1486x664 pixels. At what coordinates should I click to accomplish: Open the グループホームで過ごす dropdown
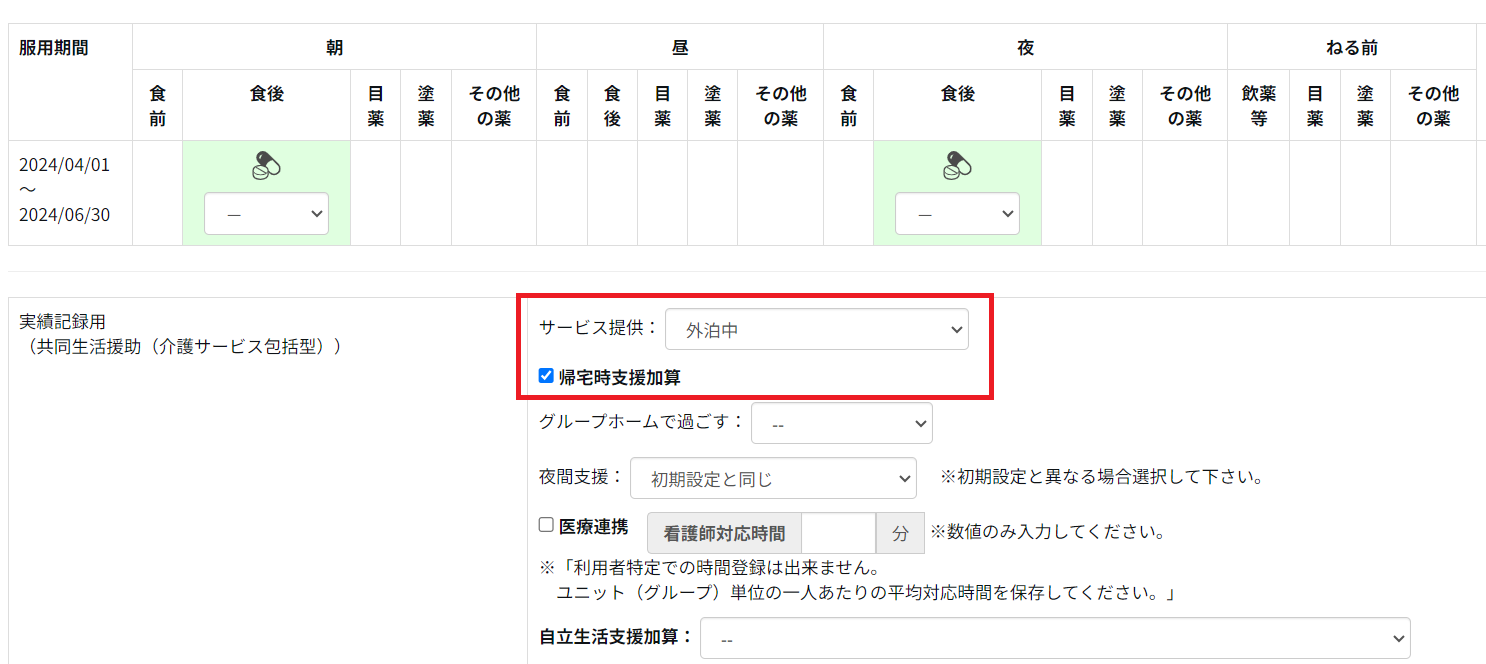tap(841, 423)
